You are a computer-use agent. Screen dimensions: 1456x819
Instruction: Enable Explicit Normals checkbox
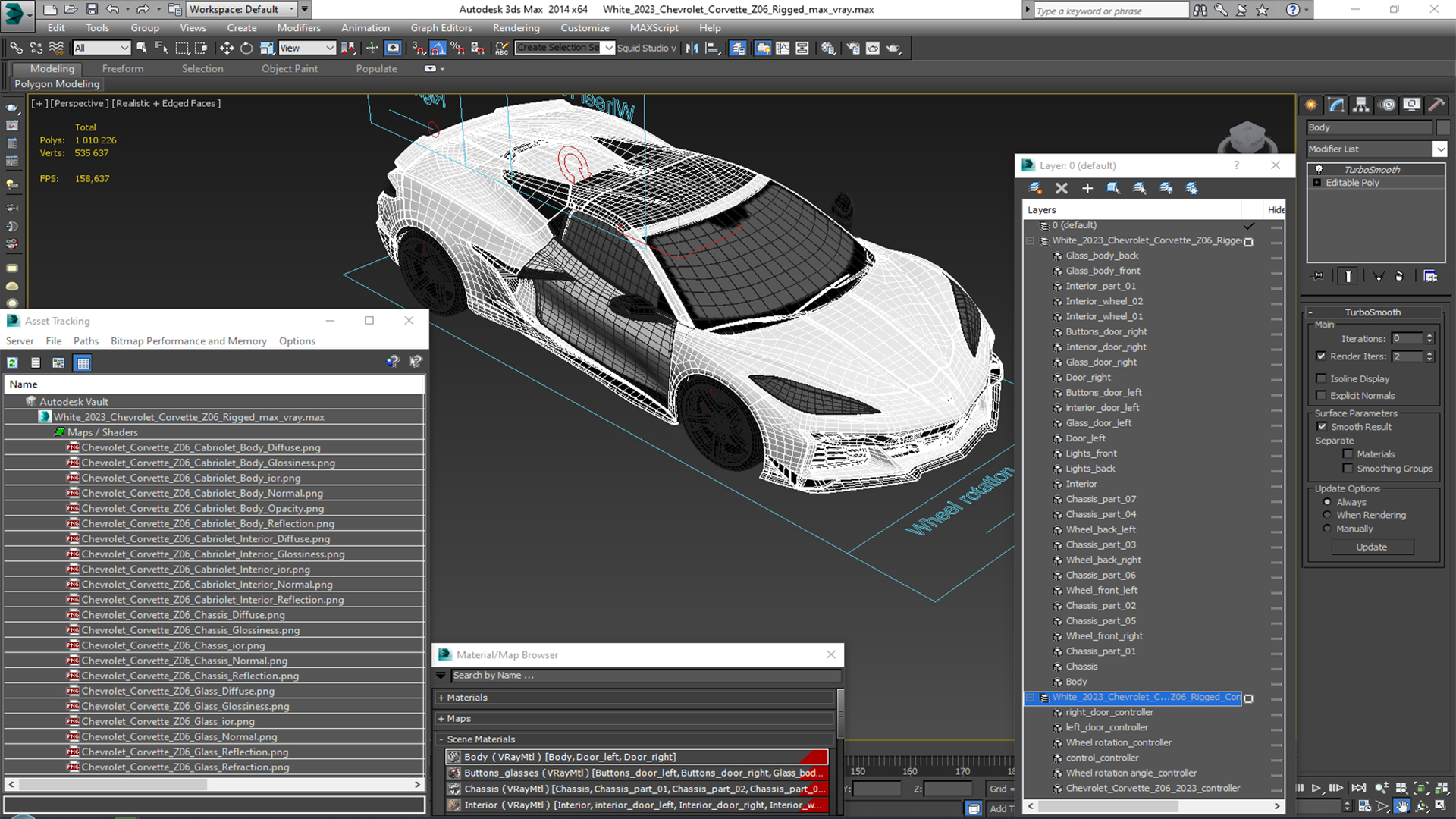[x=1321, y=395]
